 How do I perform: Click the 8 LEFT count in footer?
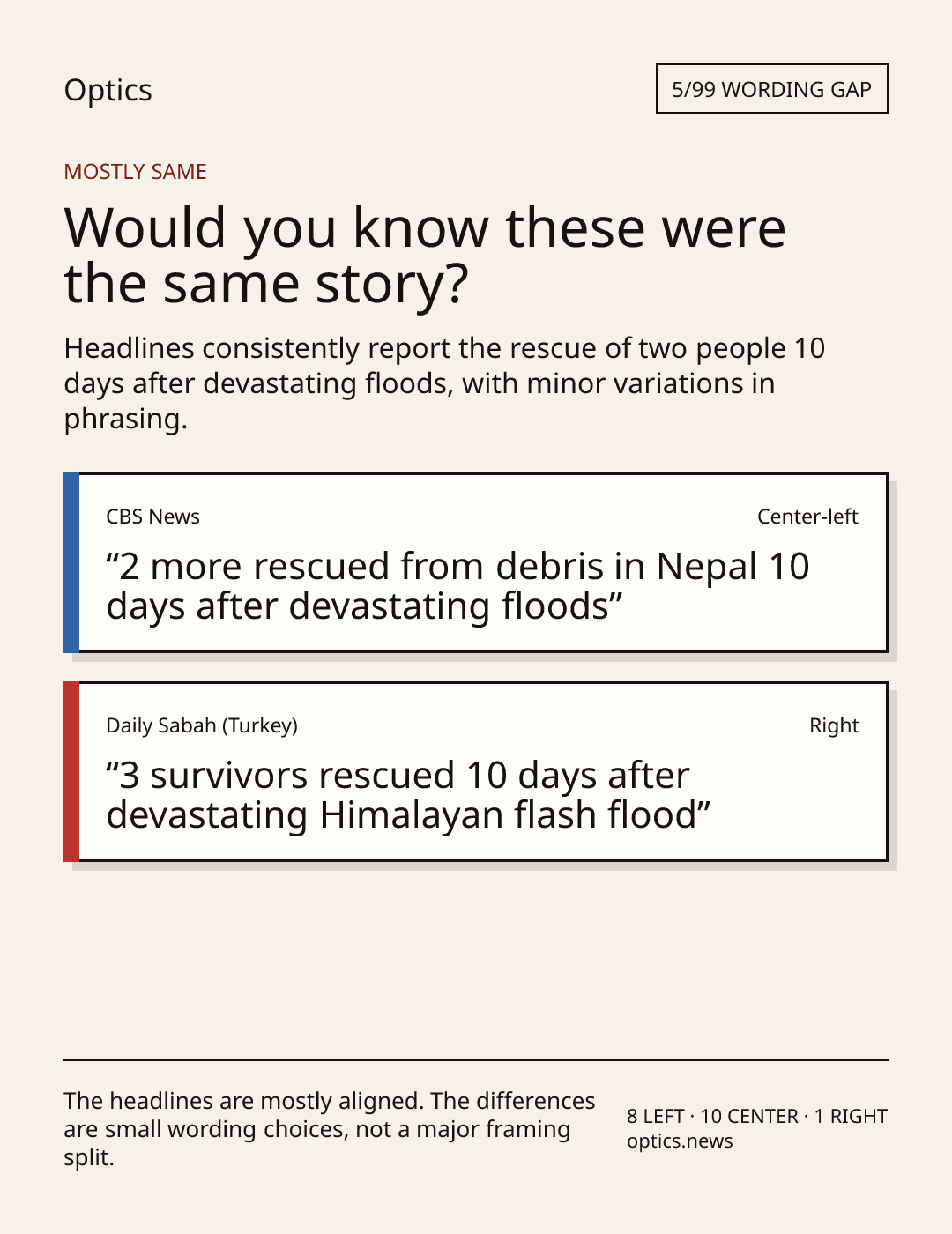click(x=656, y=1116)
